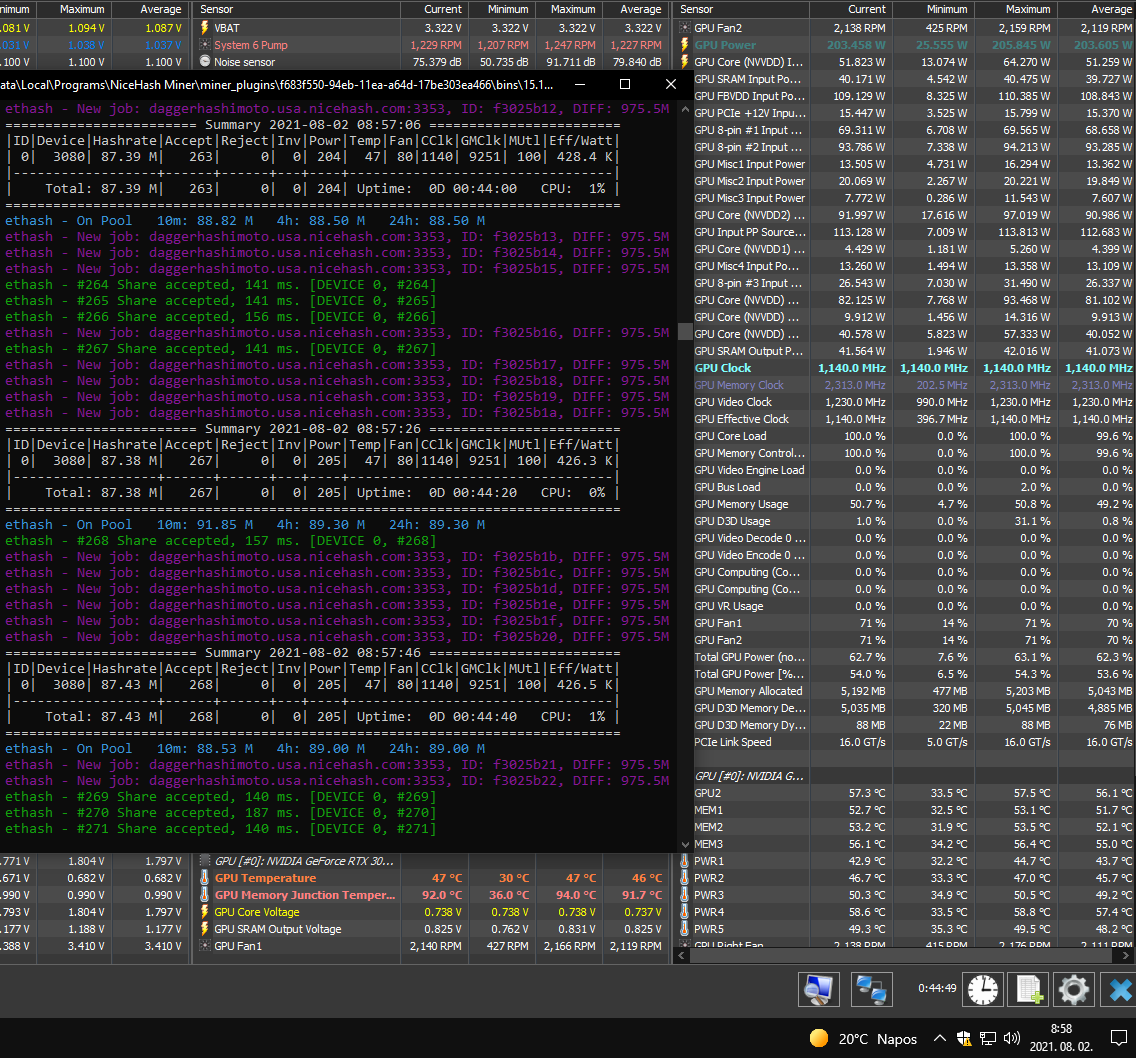Click lightning icon beside GPU SRAM Output Voltage
Image resolution: width=1136 pixels, height=1058 pixels.
[205, 929]
